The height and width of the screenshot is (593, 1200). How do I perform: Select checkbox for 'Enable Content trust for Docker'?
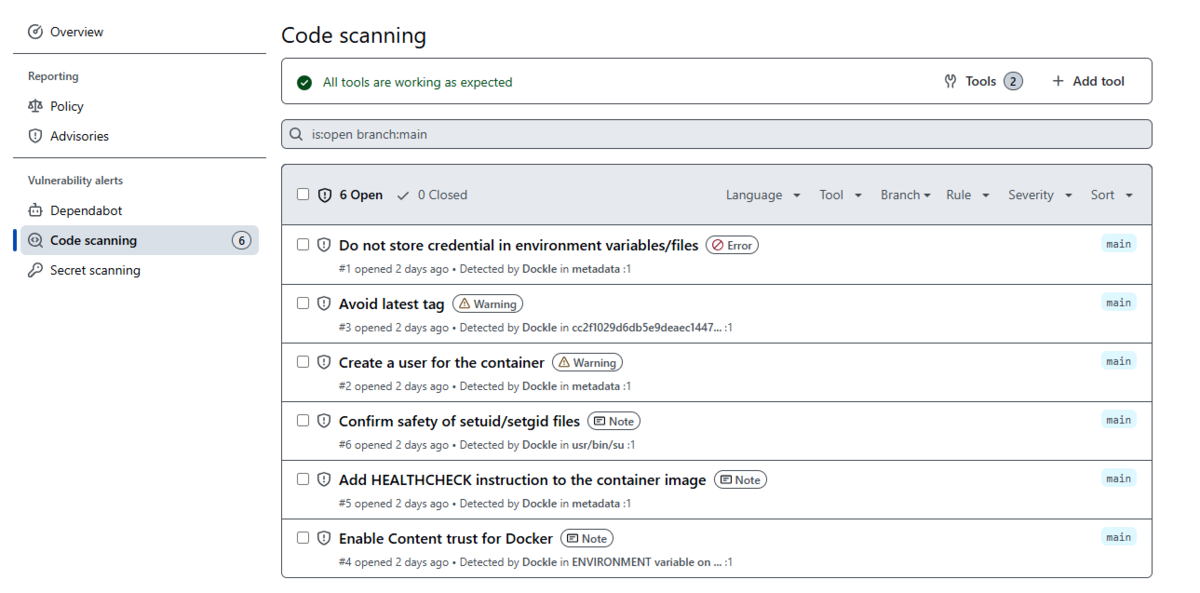click(x=303, y=538)
